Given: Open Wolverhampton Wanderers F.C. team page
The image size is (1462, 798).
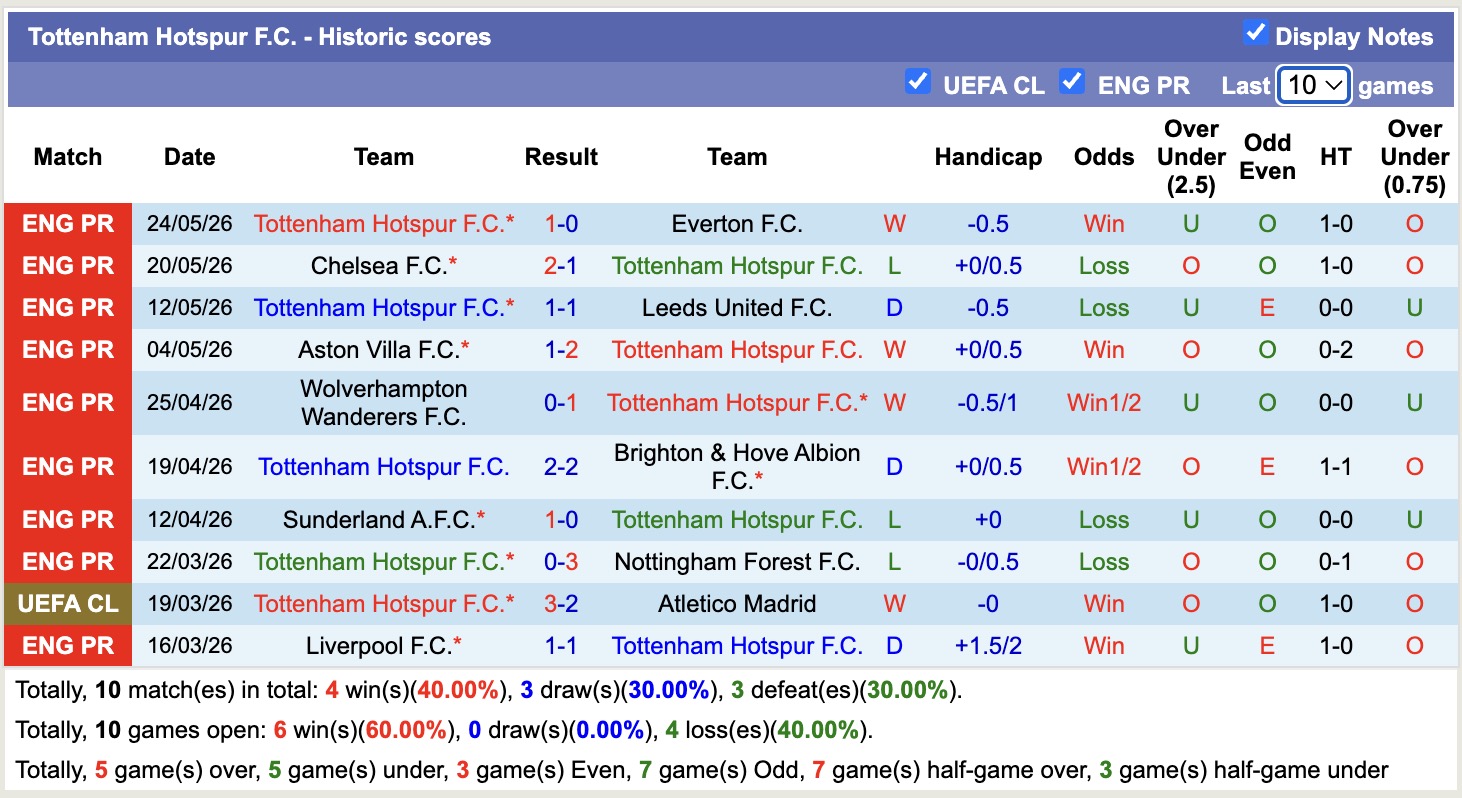Looking at the screenshot, I should click(384, 403).
